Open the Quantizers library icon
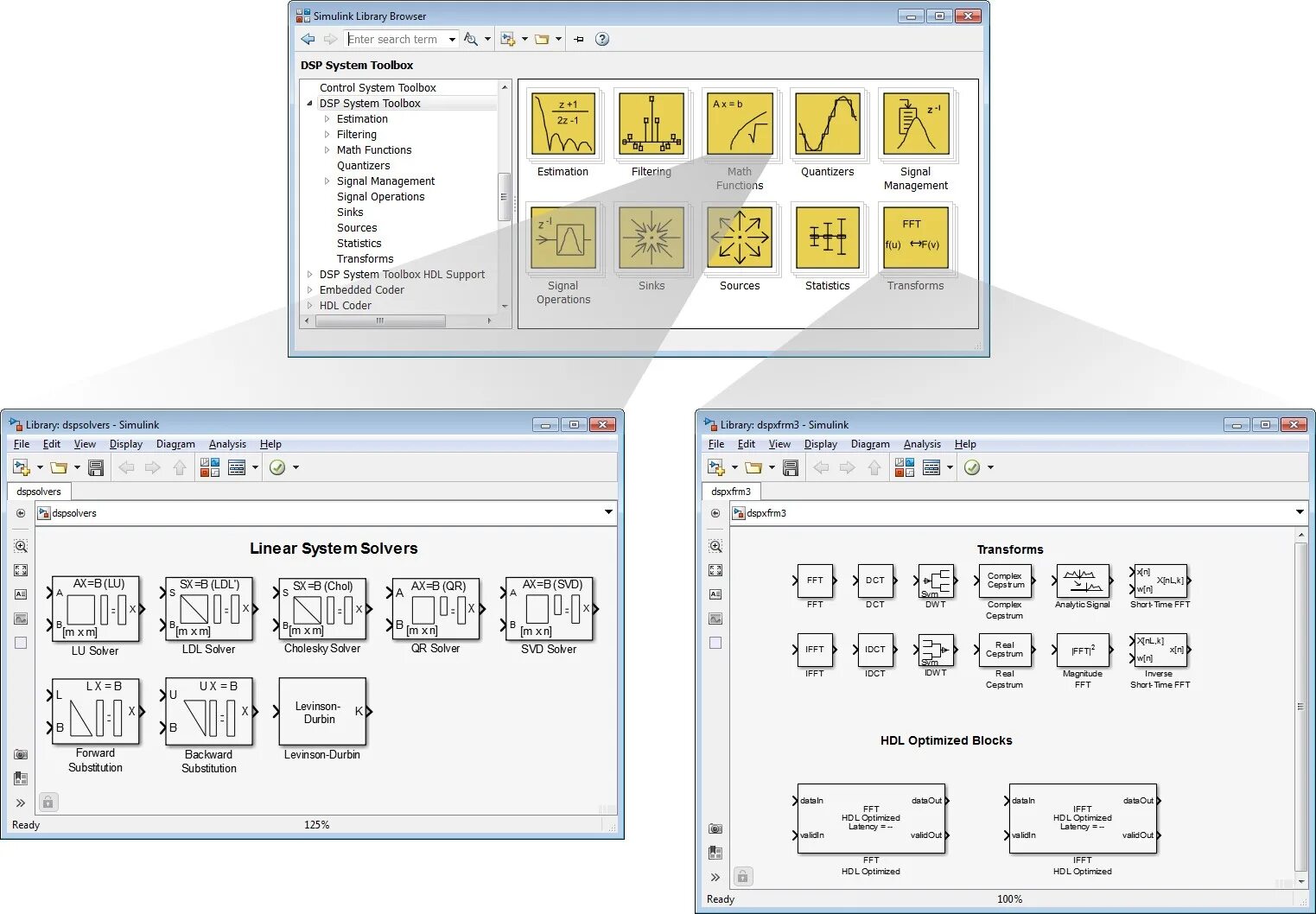Viewport: 1316px width, 914px height. point(828,124)
